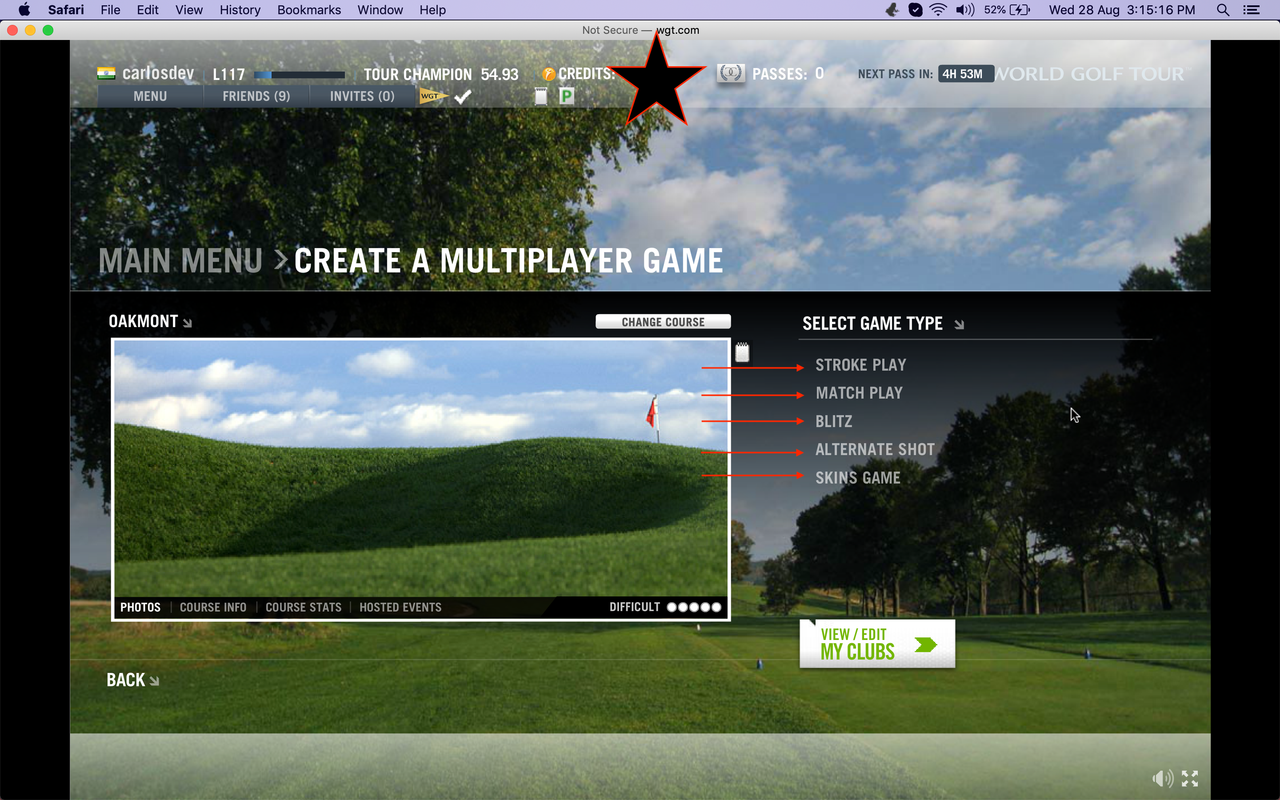Open the Help menu
The height and width of the screenshot is (800, 1280).
click(433, 10)
